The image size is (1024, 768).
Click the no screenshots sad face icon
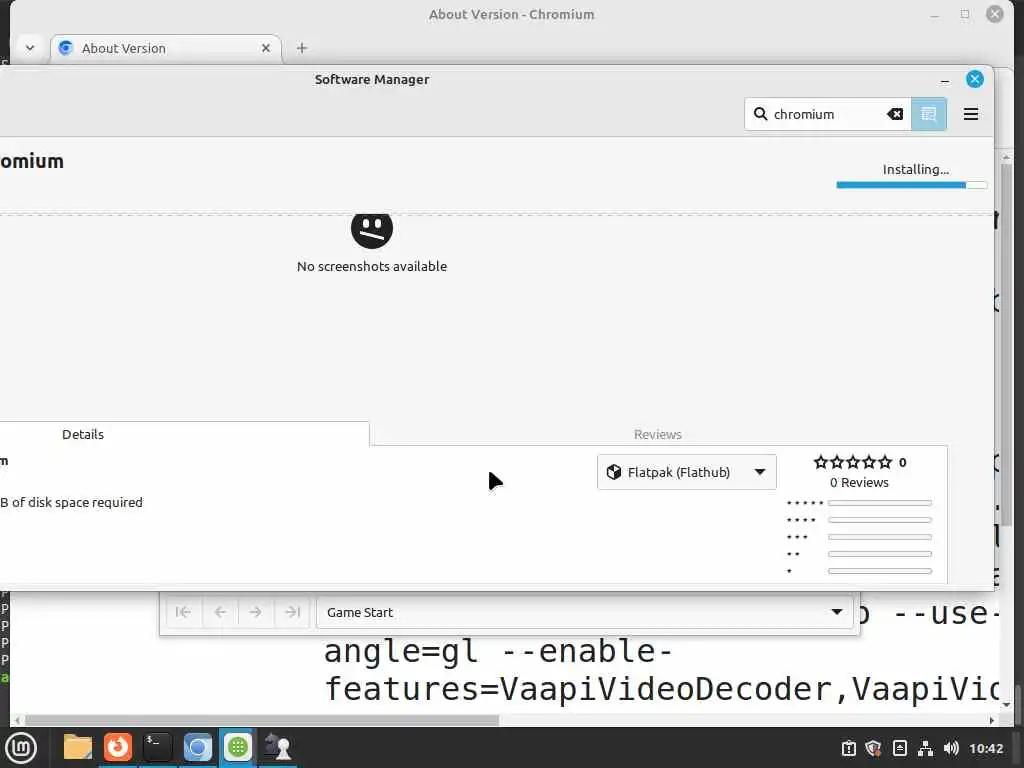[372, 230]
